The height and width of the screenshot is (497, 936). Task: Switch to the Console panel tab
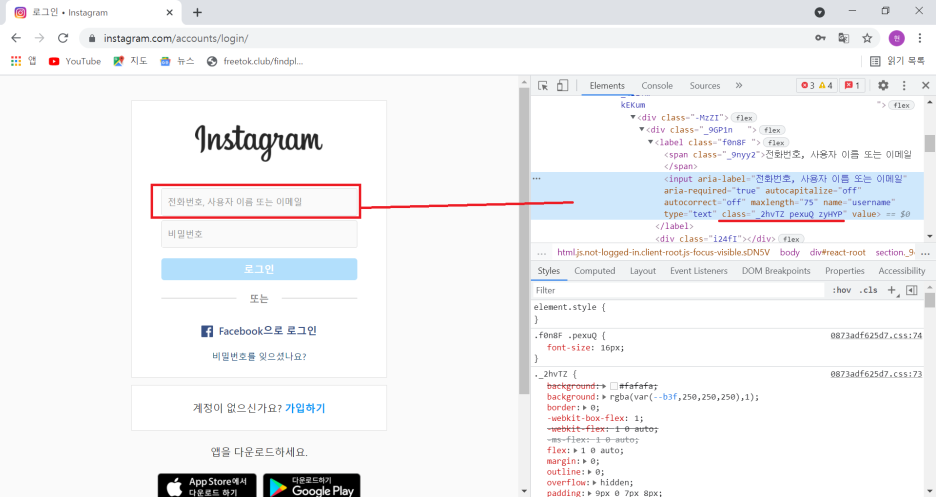[657, 85]
